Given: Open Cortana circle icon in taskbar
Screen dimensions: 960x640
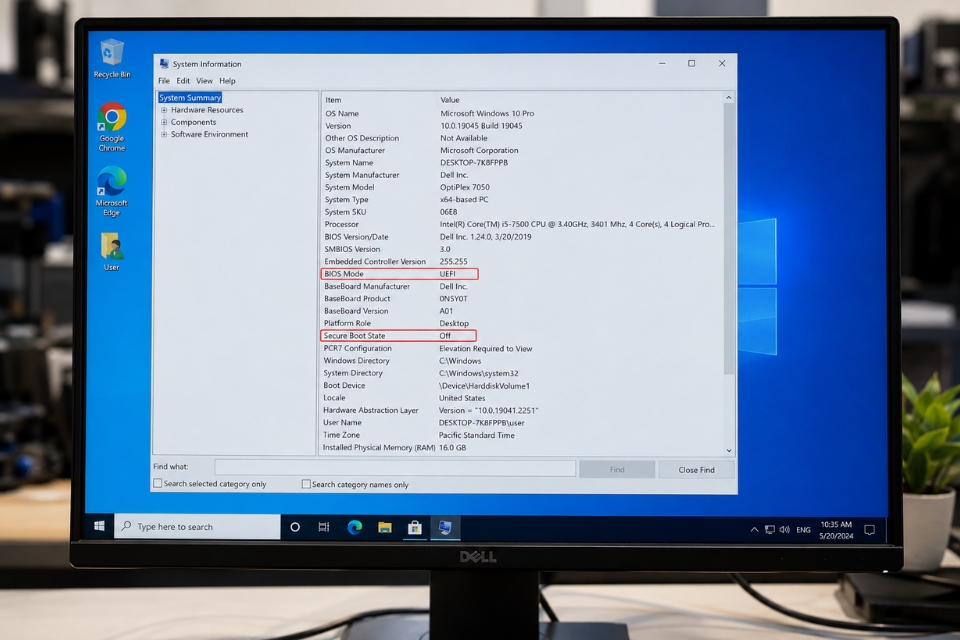Looking at the screenshot, I should pyautogui.click(x=294, y=527).
